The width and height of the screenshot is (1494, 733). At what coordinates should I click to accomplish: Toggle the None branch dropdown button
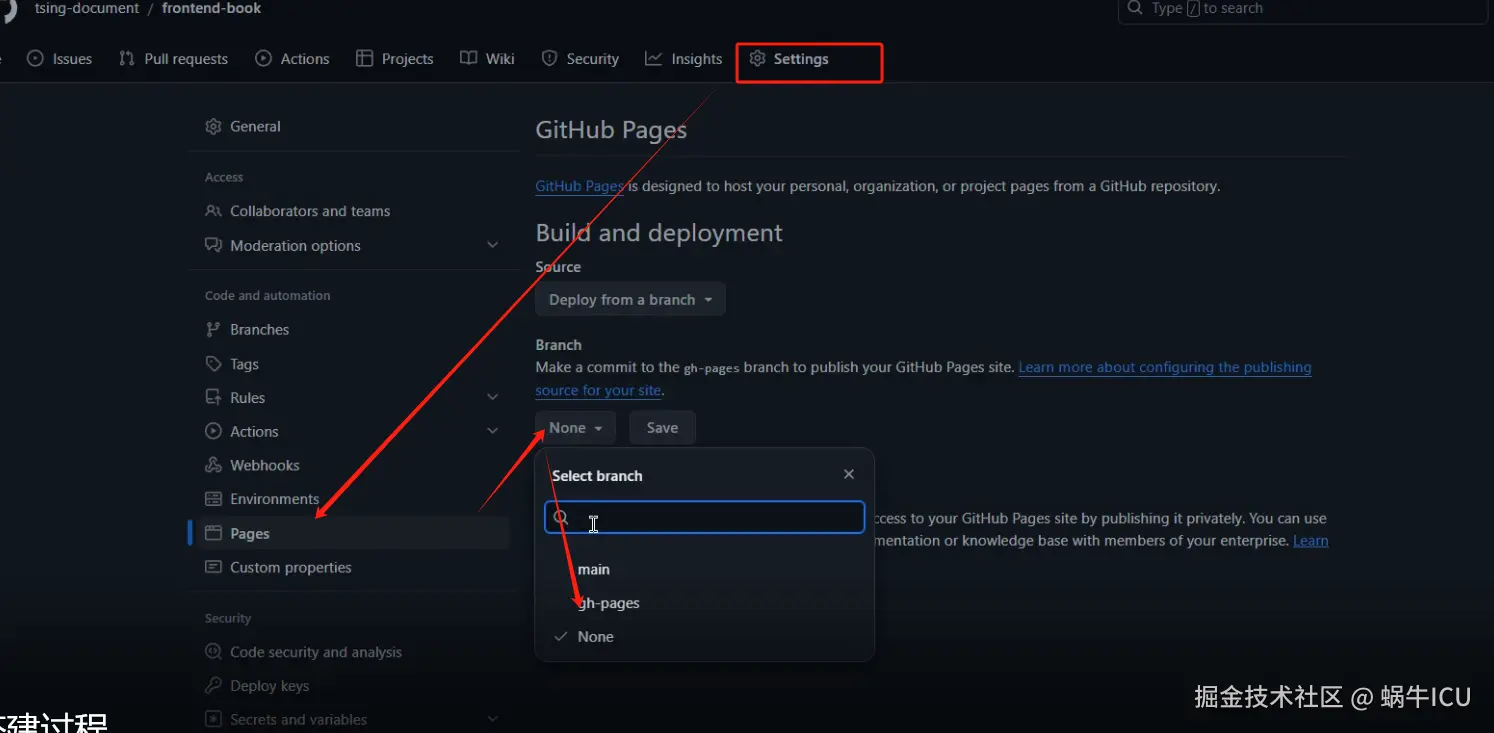575,428
